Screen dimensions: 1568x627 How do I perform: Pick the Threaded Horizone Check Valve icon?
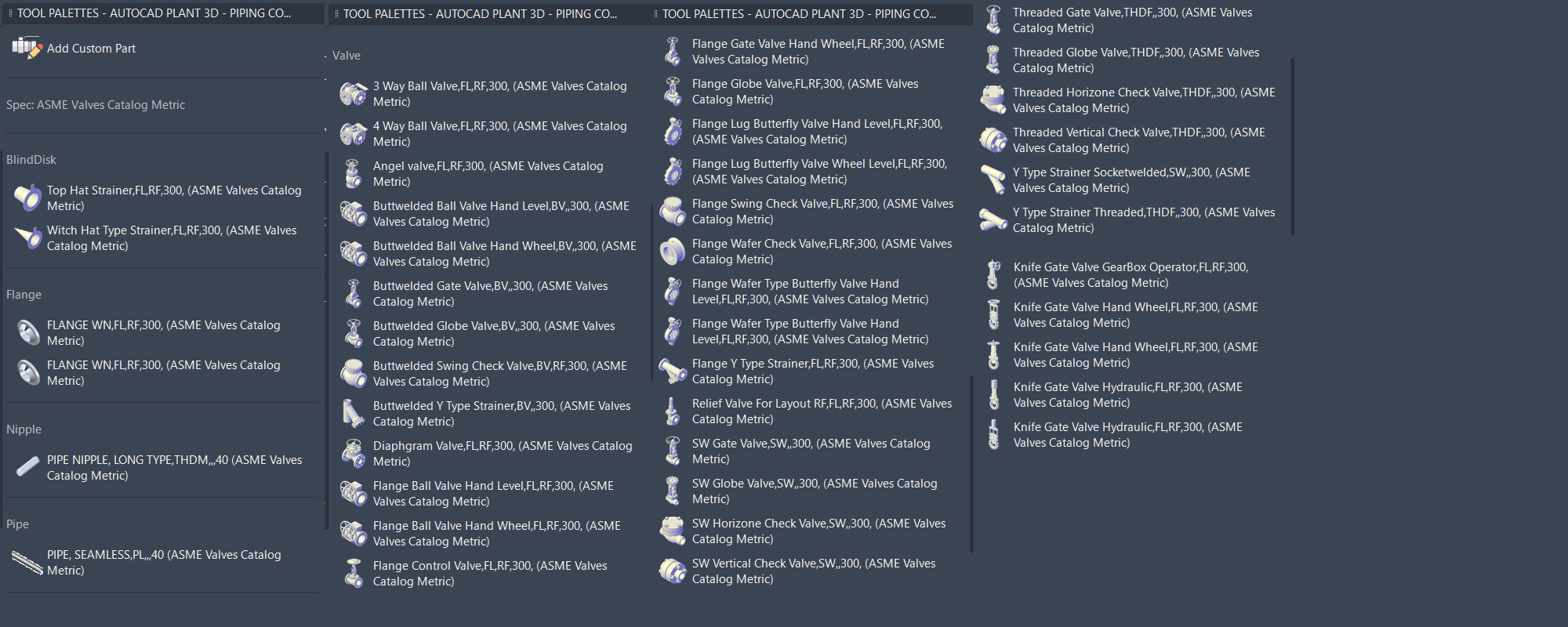(x=993, y=100)
